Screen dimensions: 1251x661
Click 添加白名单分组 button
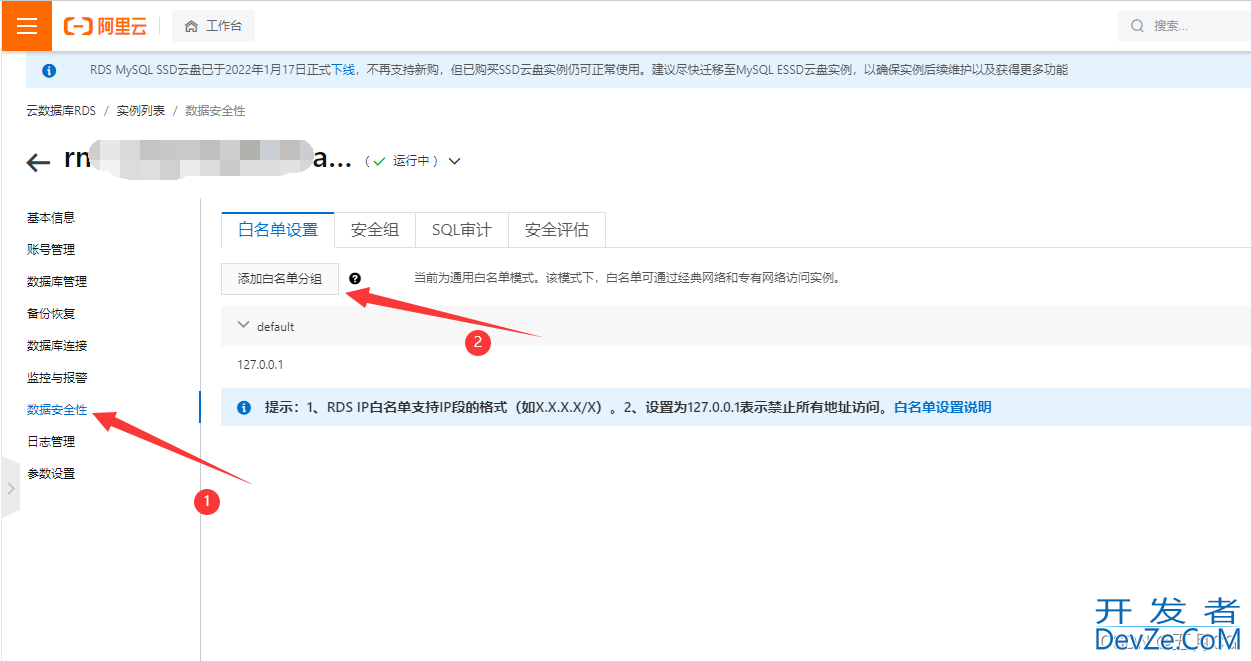pyautogui.click(x=280, y=279)
